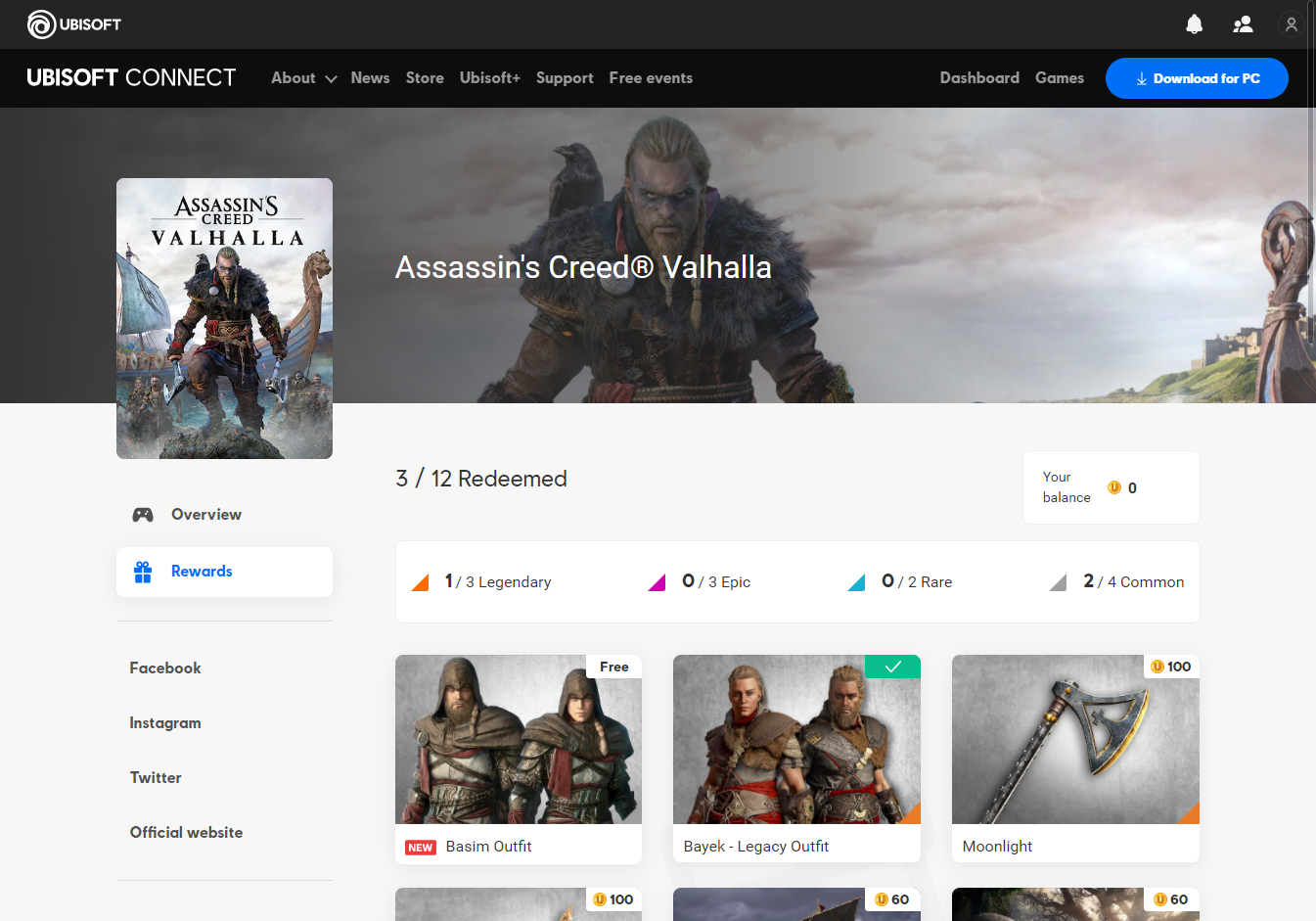1316x921 pixels.
Task: Open the Support page
Action: coord(565,78)
